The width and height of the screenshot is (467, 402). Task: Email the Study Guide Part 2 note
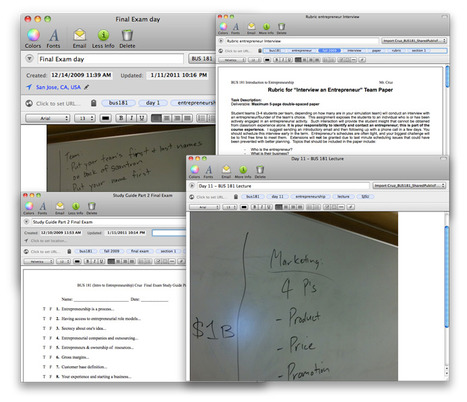(x=60, y=208)
